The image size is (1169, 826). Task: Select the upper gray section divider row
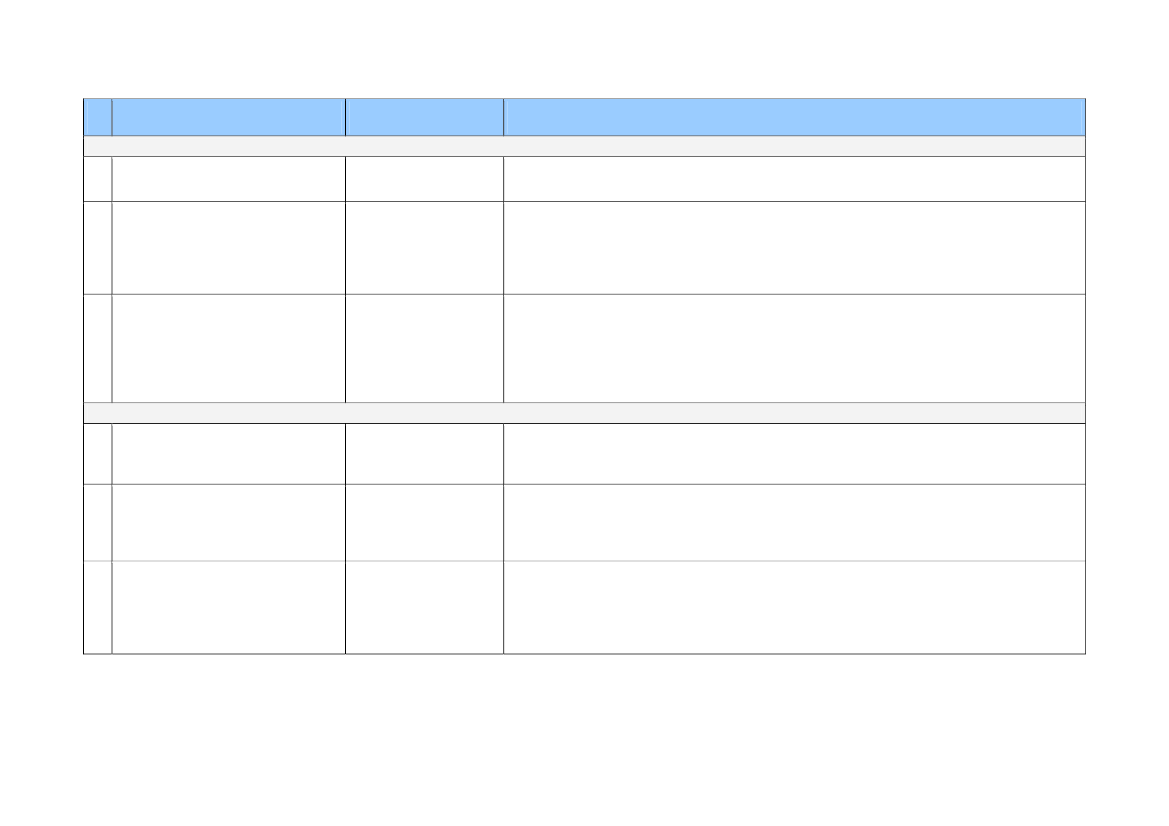coord(584,146)
